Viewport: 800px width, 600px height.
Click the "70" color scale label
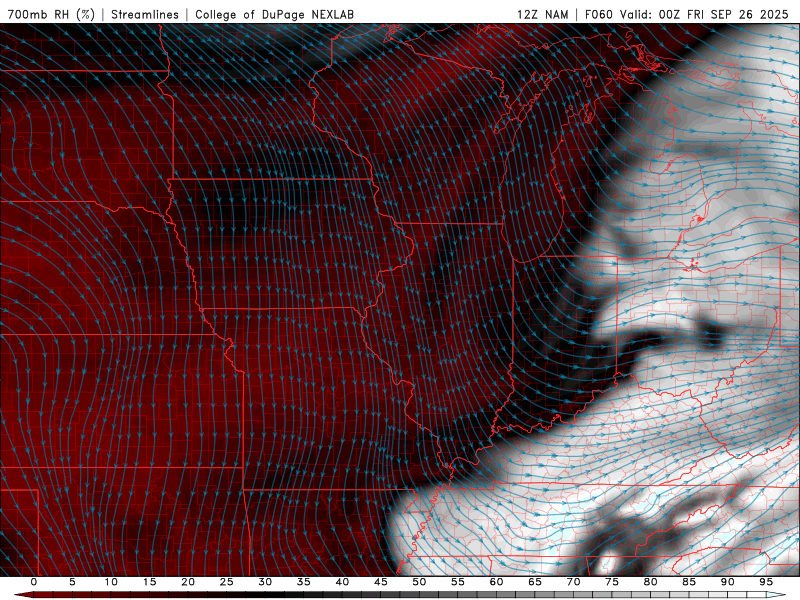573,582
